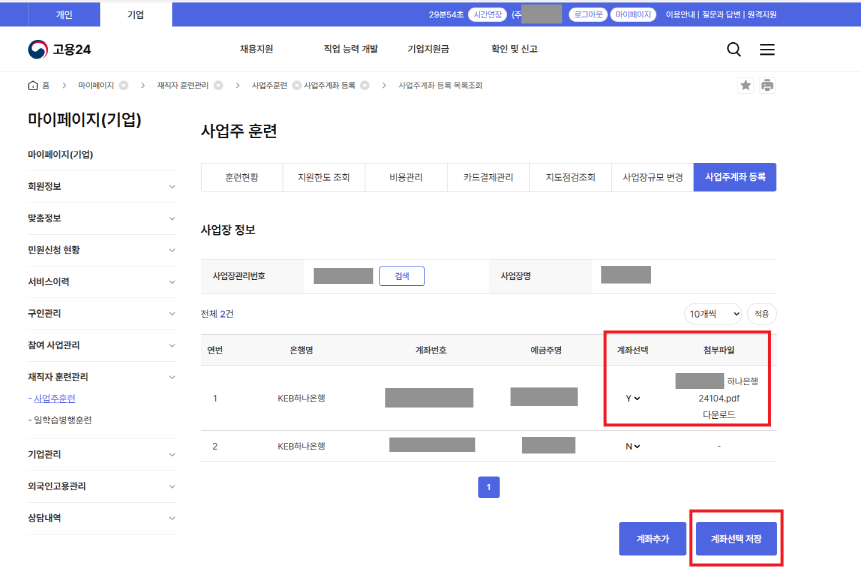The image size is (861, 581).
Task: Click the 고용24 logo
Action: (60, 49)
